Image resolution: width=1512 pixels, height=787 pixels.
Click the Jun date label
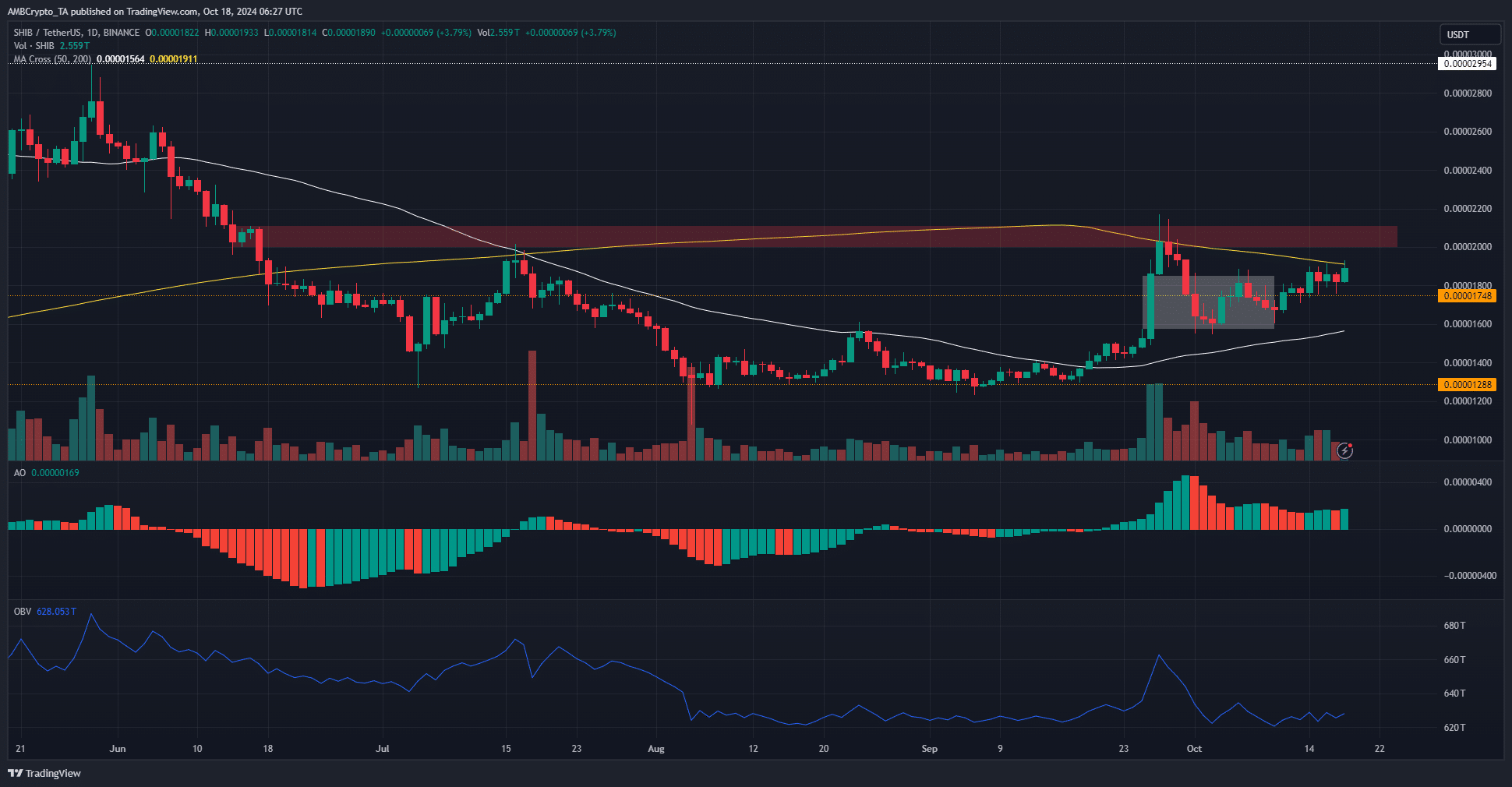pyautogui.click(x=118, y=749)
